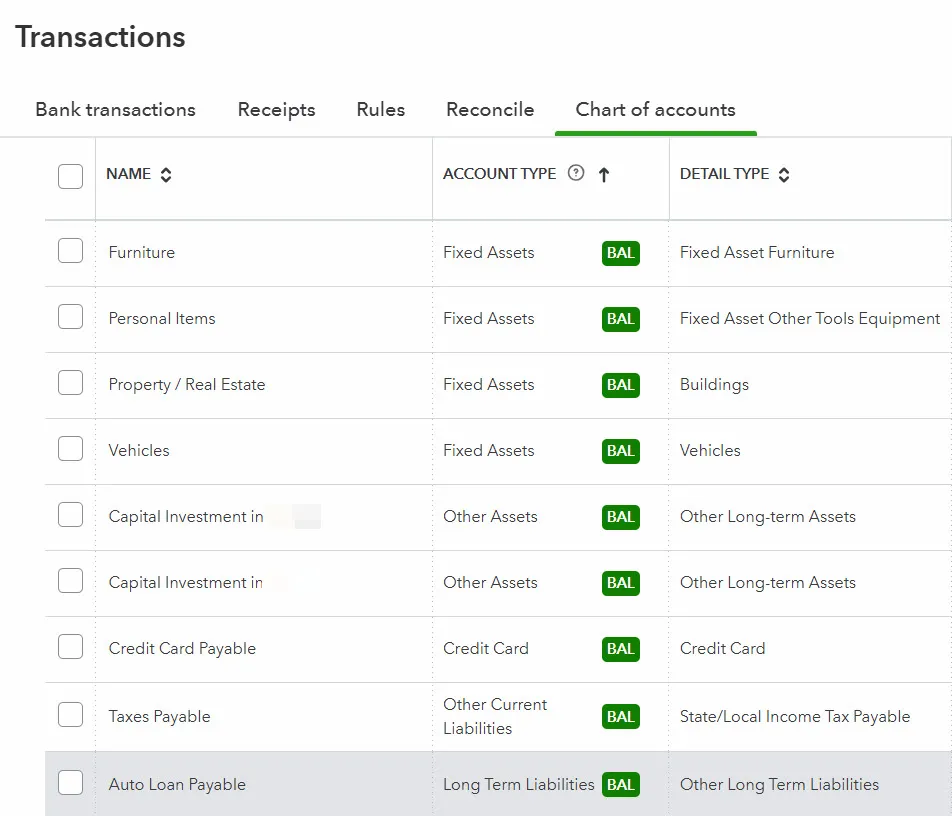Select the Vehicles row checkbox
This screenshot has height=816, width=952.
pyautogui.click(x=70, y=449)
